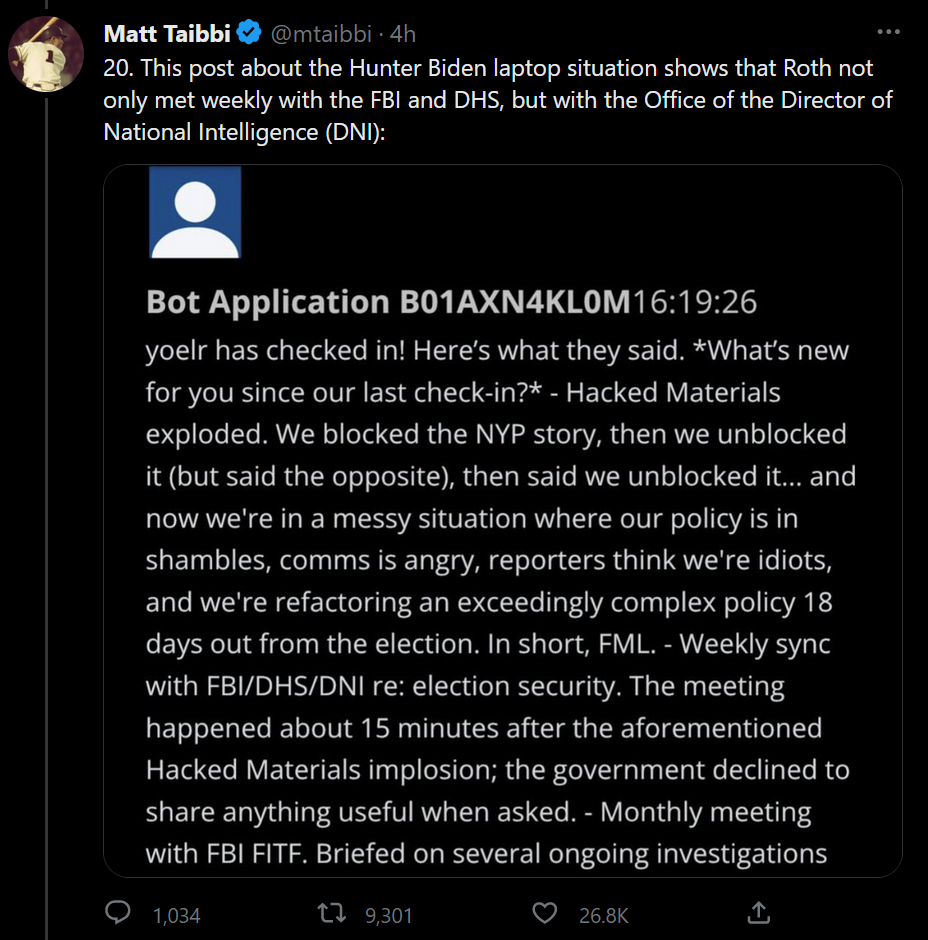
Task: Click the 1,034 replies count
Action: coord(177,915)
